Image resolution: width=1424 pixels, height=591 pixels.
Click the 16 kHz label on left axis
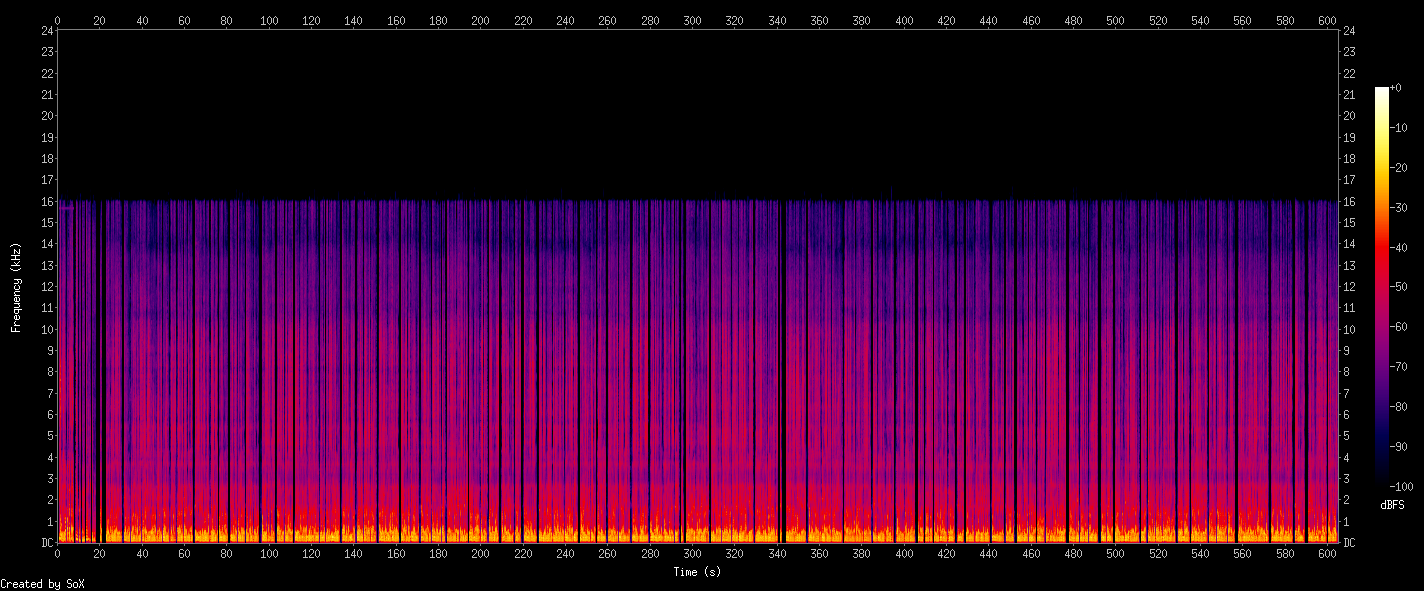point(46,201)
